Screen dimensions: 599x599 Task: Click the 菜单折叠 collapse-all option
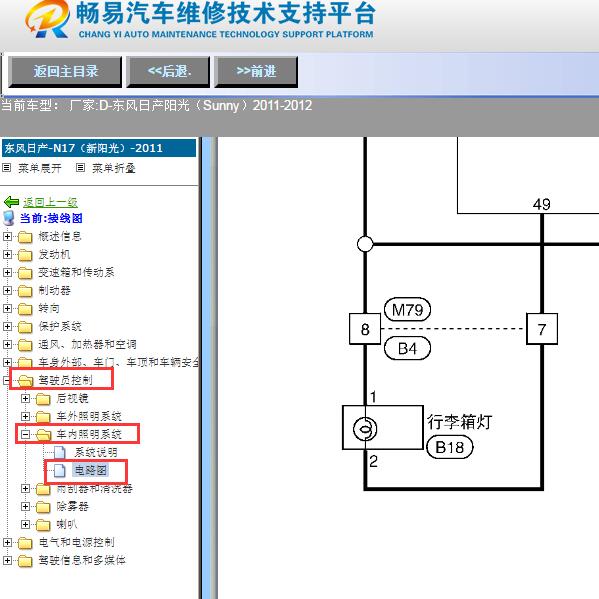pyautogui.click(x=113, y=168)
